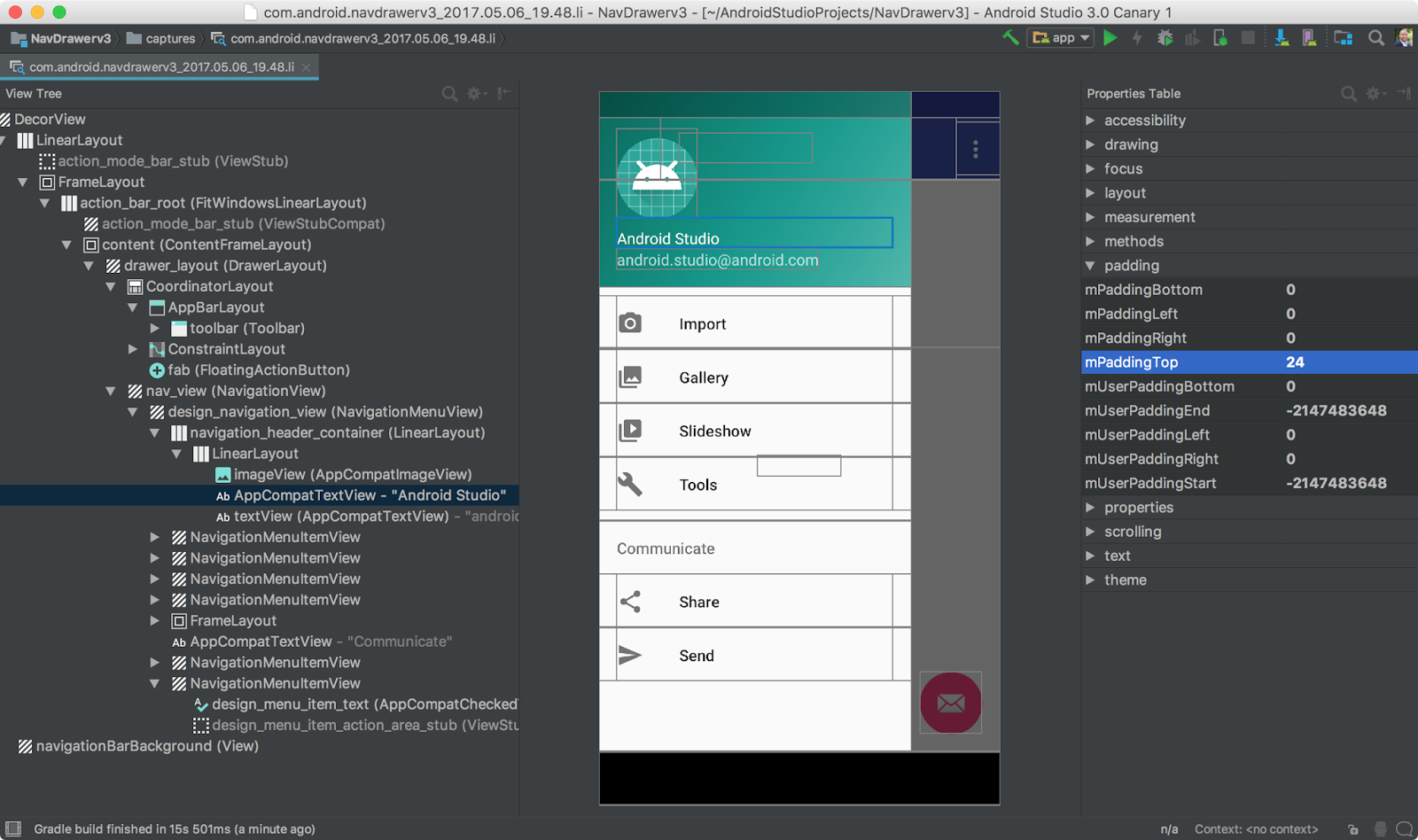Viewport: 1418px width, 840px height.
Task: Click the green Run app button
Action: coord(1110,38)
